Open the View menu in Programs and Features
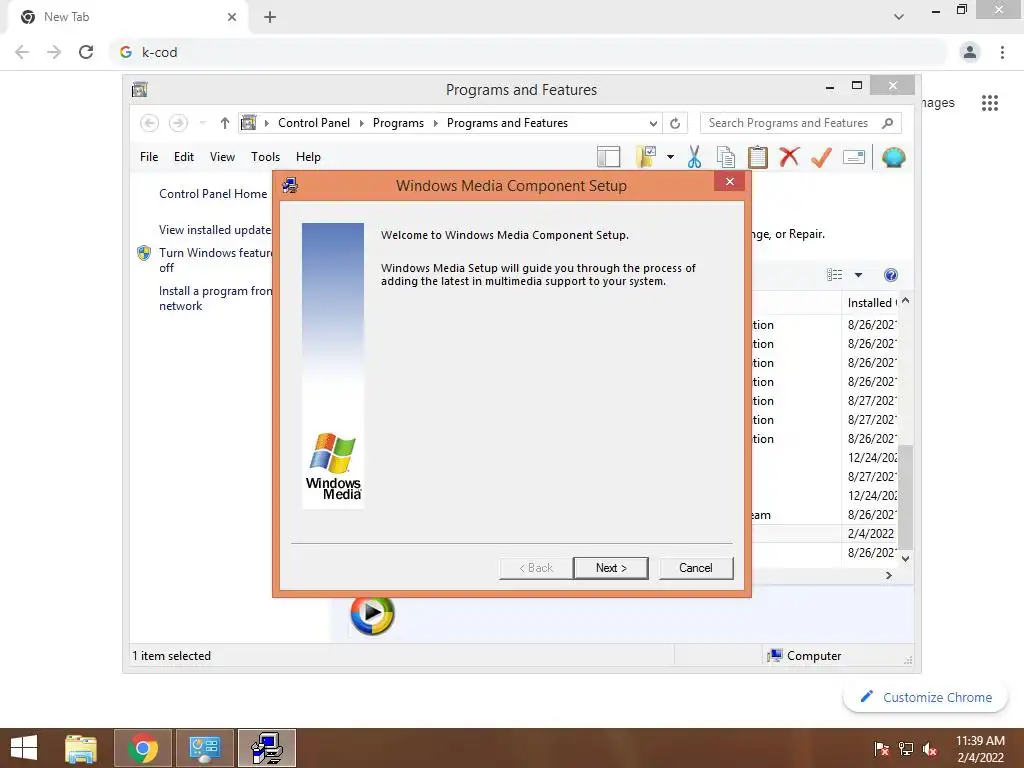 pyautogui.click(x=222, y=157)
